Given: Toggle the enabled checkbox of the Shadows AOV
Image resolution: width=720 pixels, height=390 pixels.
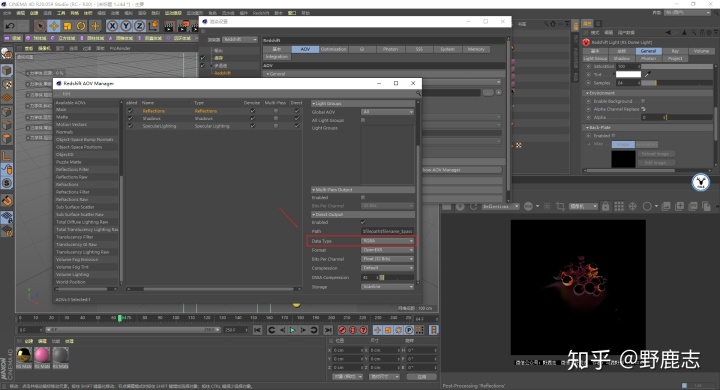Looking at the screenshot, I should (x=130, y=118).
